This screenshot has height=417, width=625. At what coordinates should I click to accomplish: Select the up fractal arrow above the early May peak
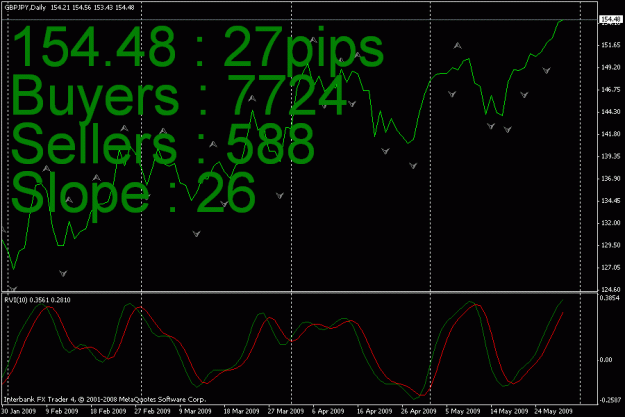click(x=458, y=46)
